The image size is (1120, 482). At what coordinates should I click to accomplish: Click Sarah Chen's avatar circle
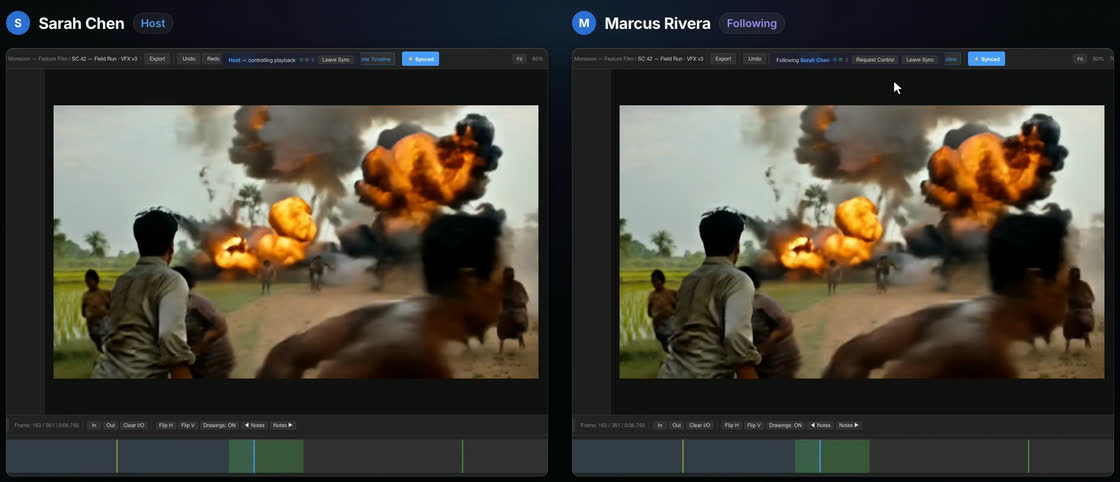[x=18, y=23]
